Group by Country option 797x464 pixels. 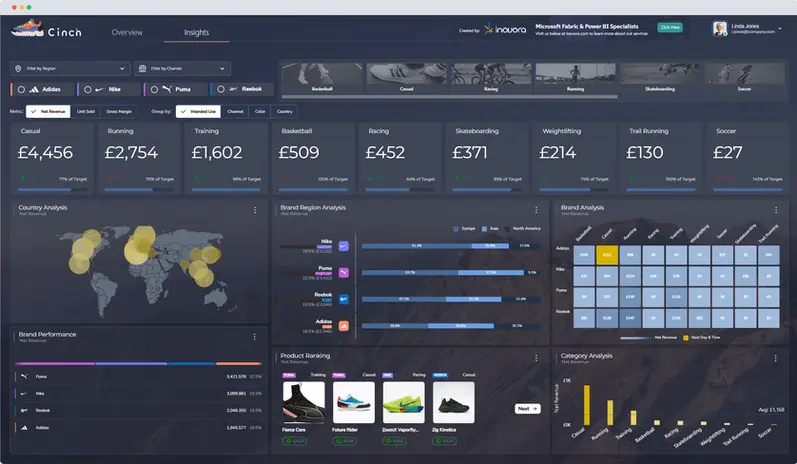coord(285,111)
